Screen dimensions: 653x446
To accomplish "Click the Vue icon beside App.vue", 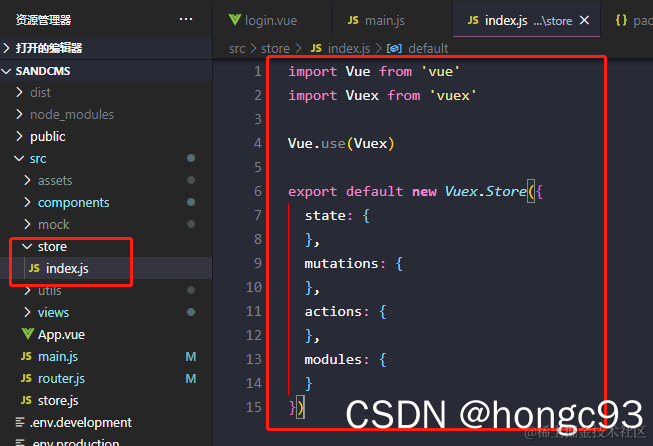I will pyautogui.click(x=27, y=334).
